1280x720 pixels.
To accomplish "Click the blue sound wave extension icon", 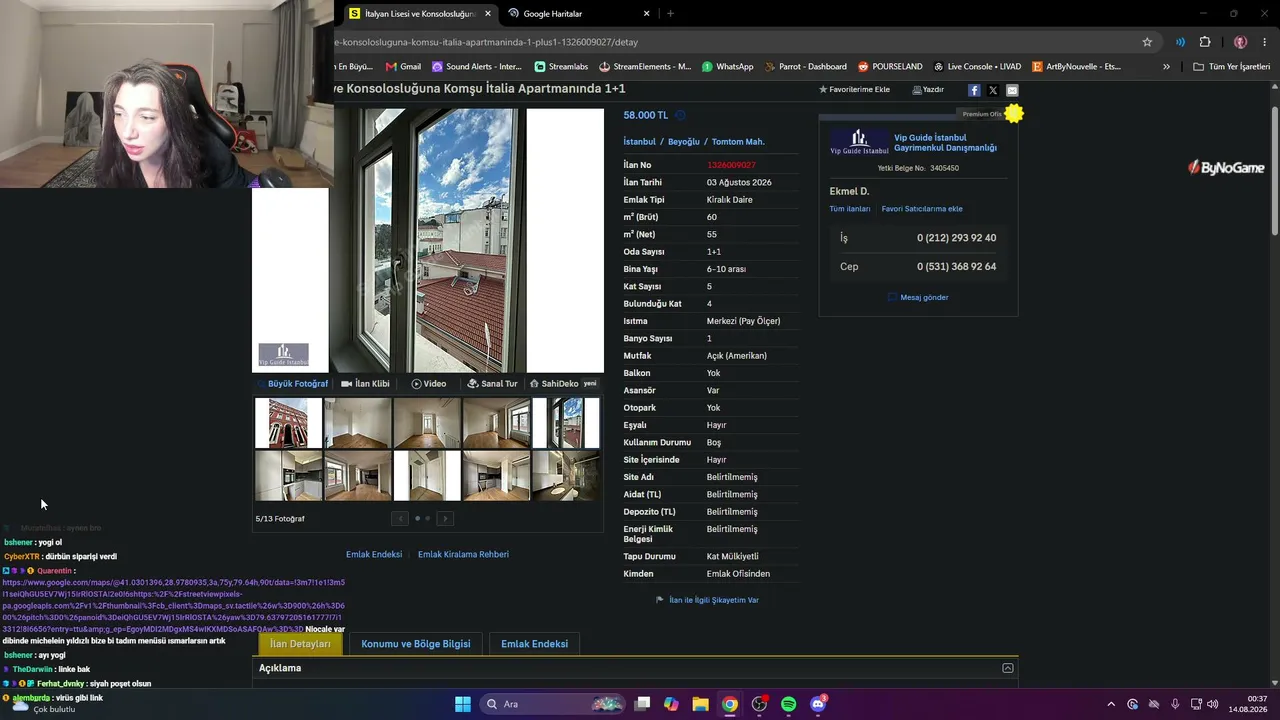I will 1180,42.
